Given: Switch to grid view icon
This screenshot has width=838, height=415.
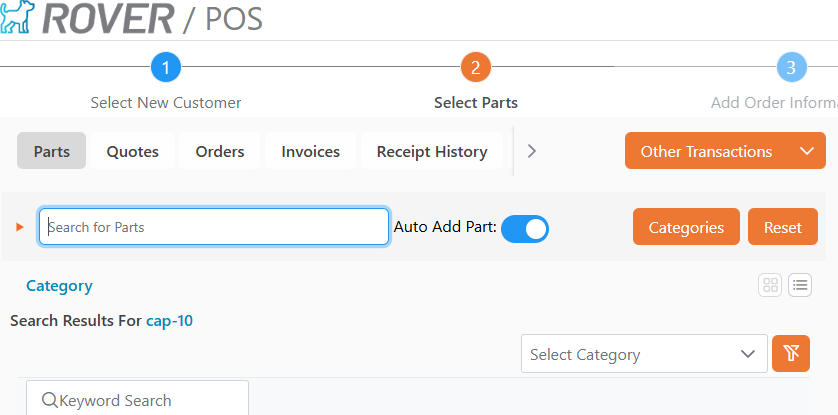Looking at the screenshot, I should click(770, 285).
